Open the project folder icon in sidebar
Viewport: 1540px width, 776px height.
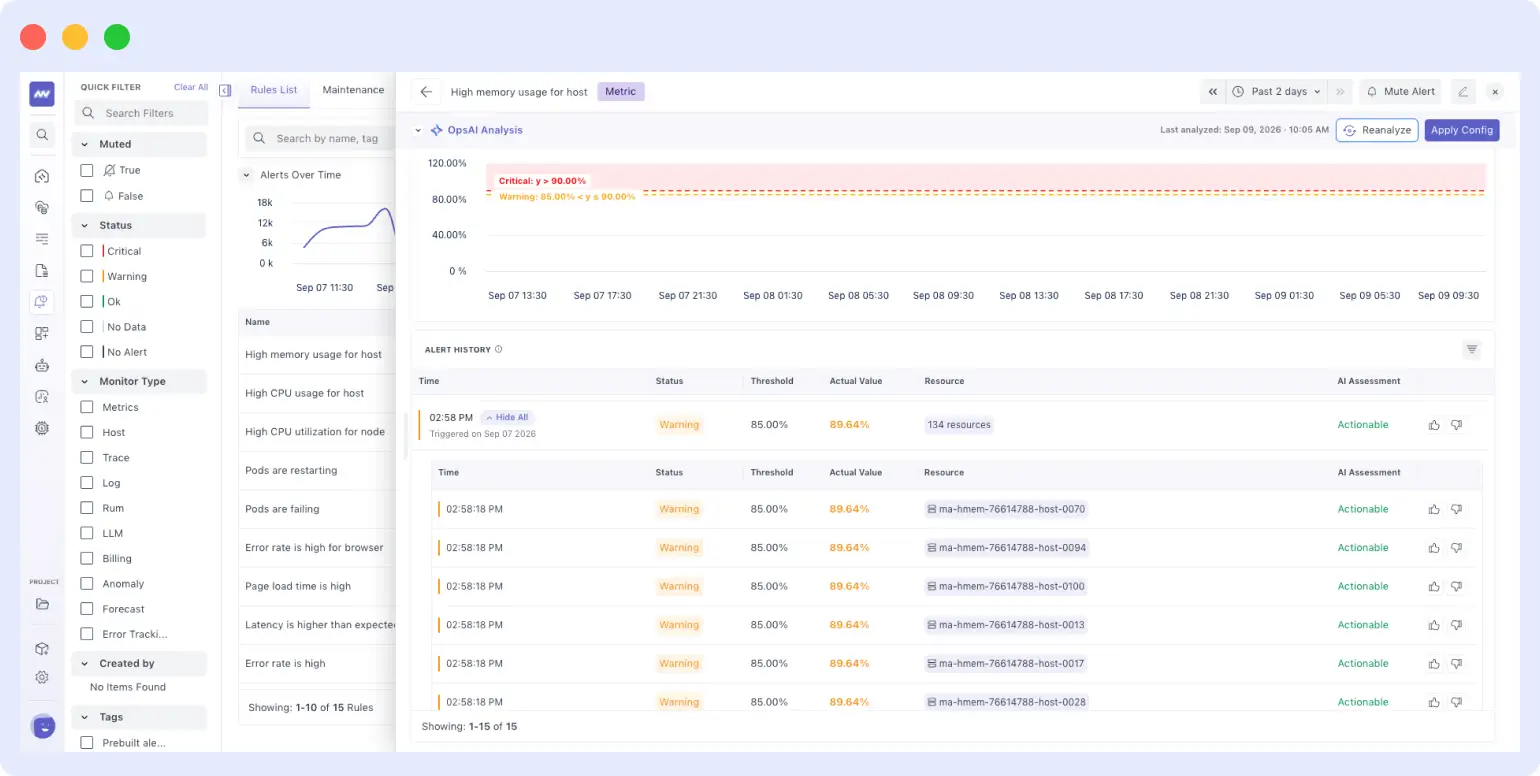(x=42, y=604)
